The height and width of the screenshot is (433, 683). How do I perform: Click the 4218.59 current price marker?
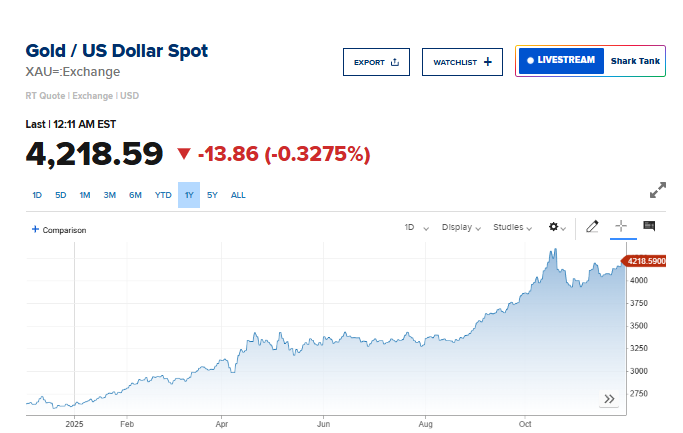click(647, 261)
